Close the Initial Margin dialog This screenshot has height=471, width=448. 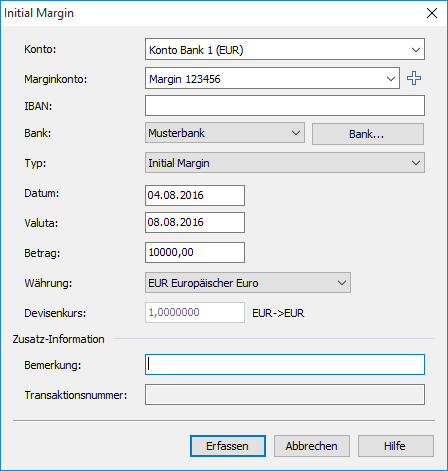pos(432,13)
